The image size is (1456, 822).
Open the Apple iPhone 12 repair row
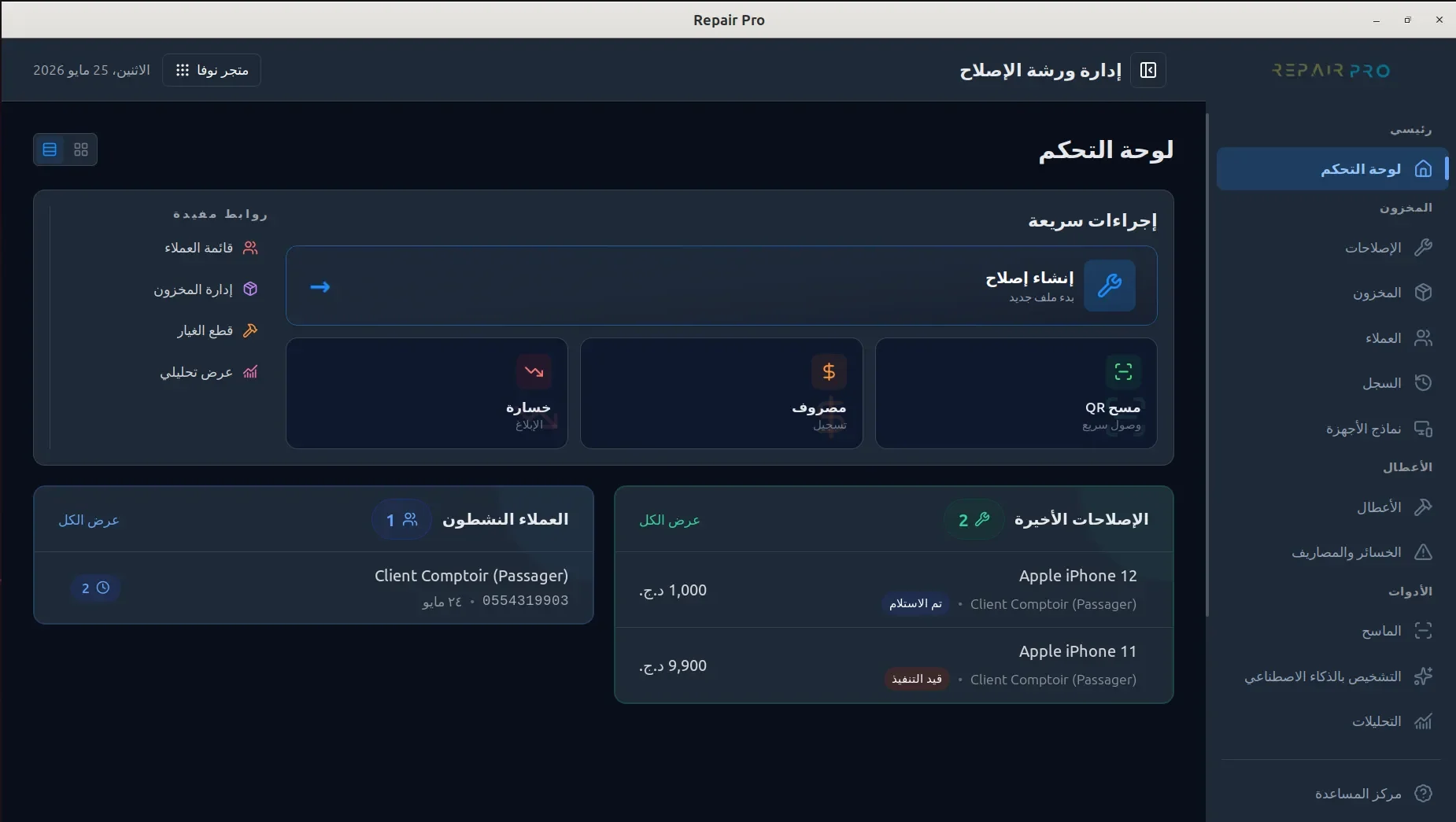[x=893, y=589]
